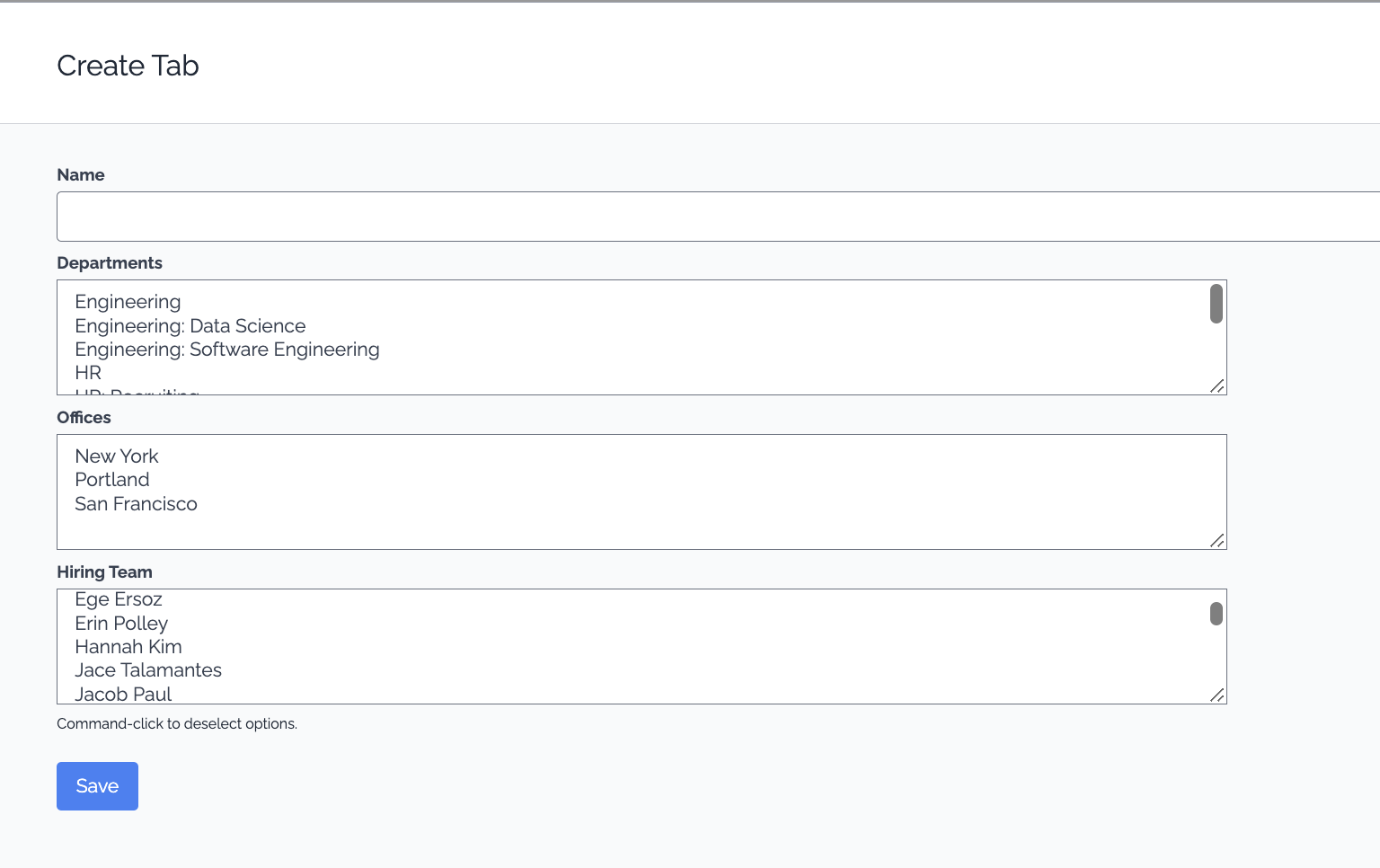The height and width of the screenshot is (868, 1380).
Task: Choose Engineering: Software Engineering department
Action: (x=226, y=350)
